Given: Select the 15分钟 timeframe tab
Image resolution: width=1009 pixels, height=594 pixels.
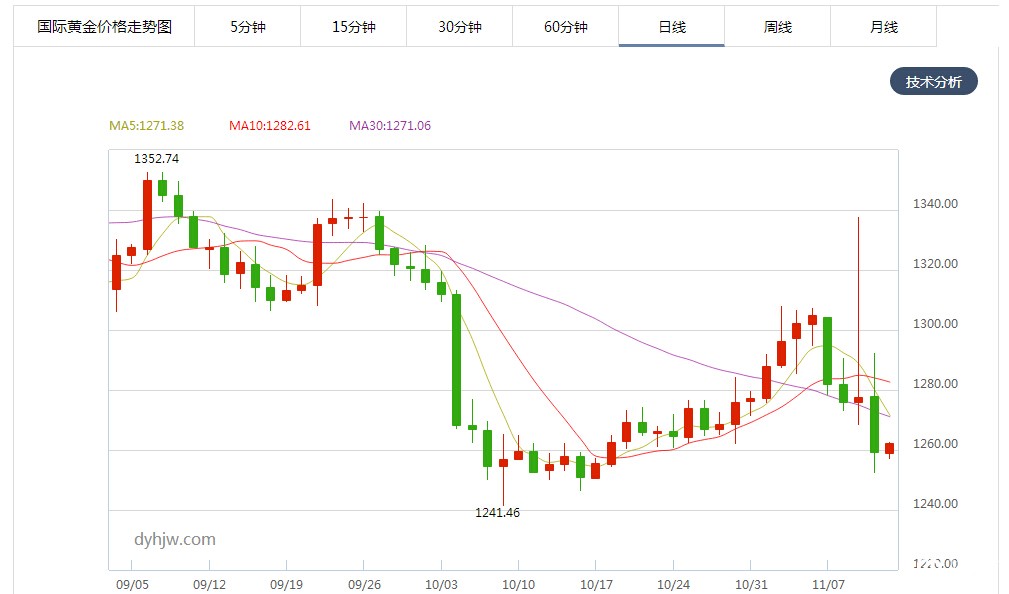Looking at the screenshot, I should [x=353, y=27].
